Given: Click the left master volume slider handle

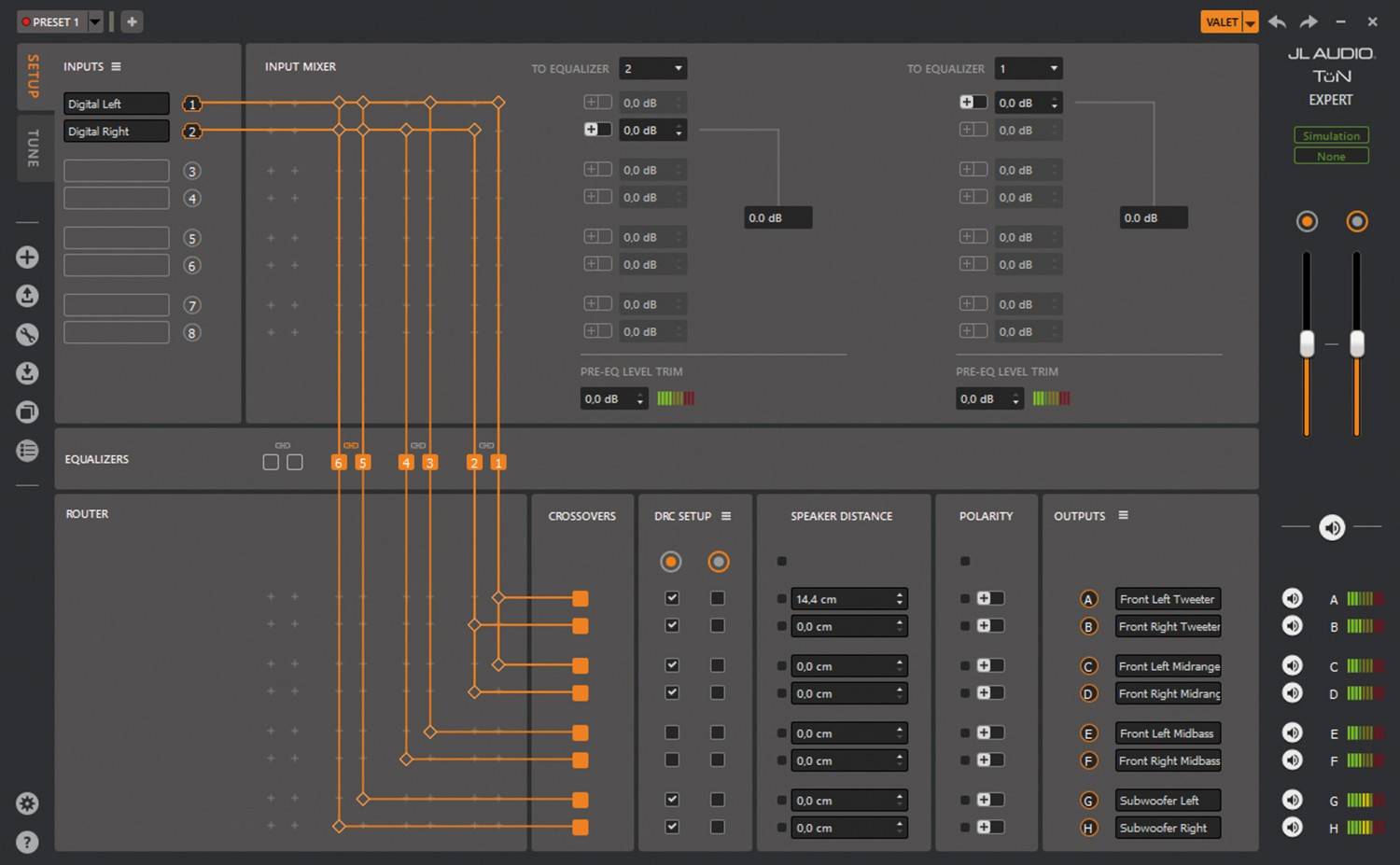Looking at the screenshot, I should [1307, 343].
